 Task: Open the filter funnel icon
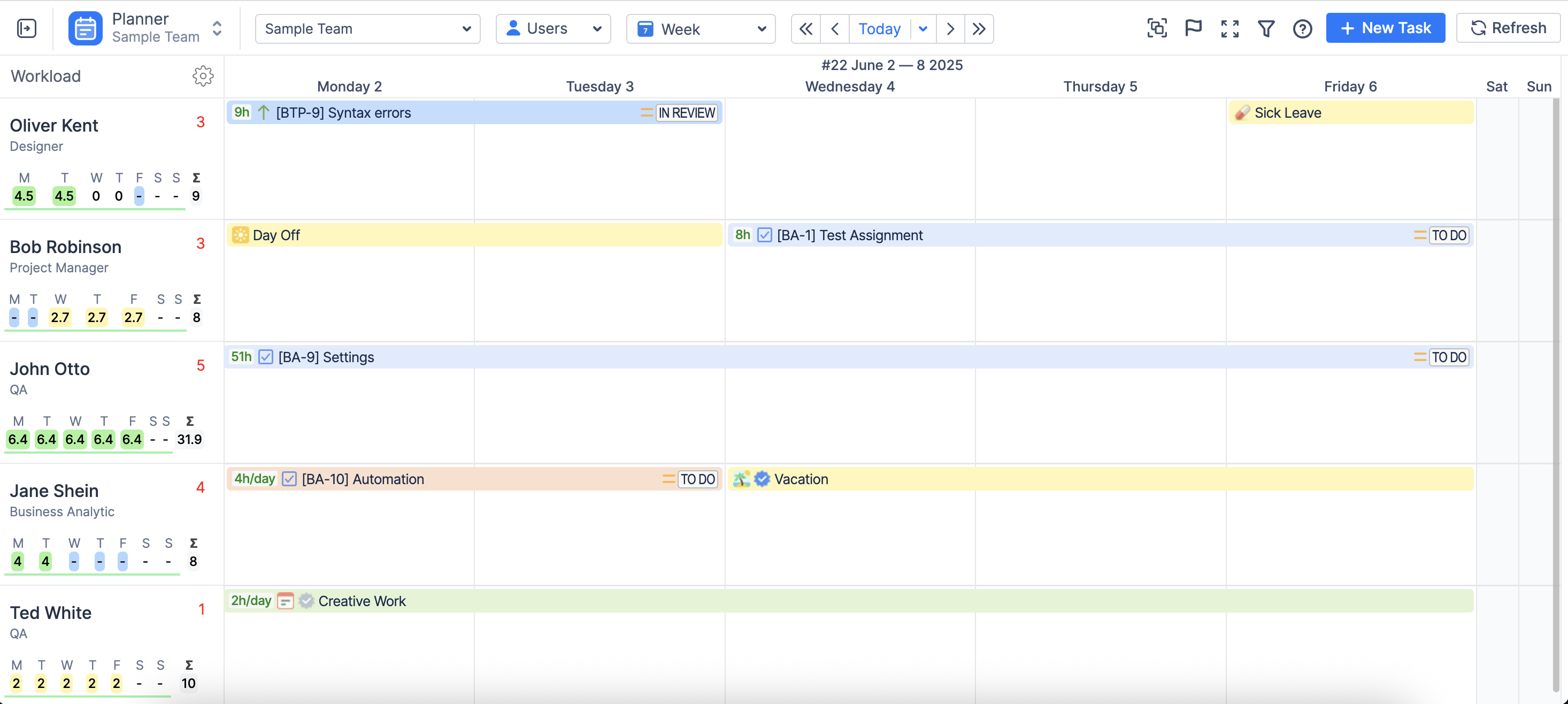click(x=1266, y=29)
